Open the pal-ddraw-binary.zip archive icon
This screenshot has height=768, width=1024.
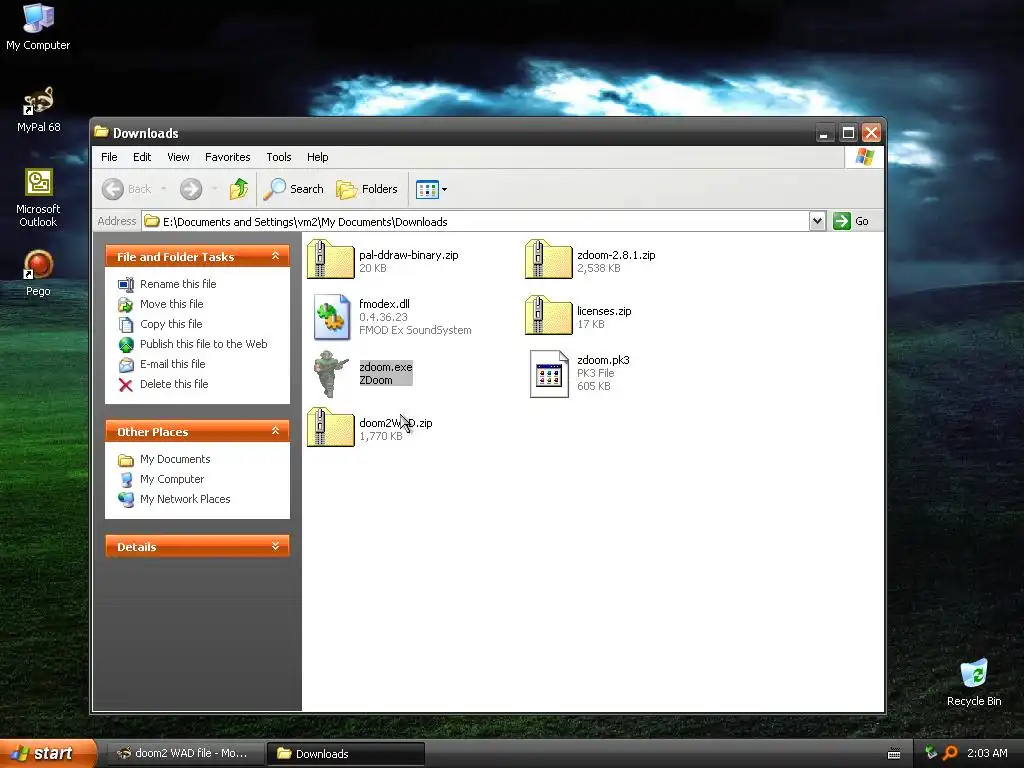pos(330,259)
